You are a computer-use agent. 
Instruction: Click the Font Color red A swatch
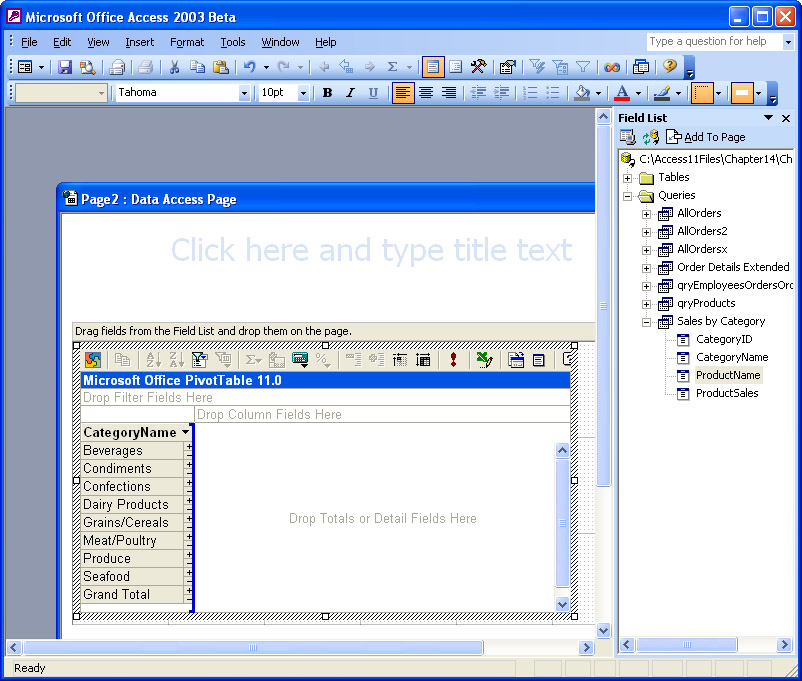tap(622, 93)
